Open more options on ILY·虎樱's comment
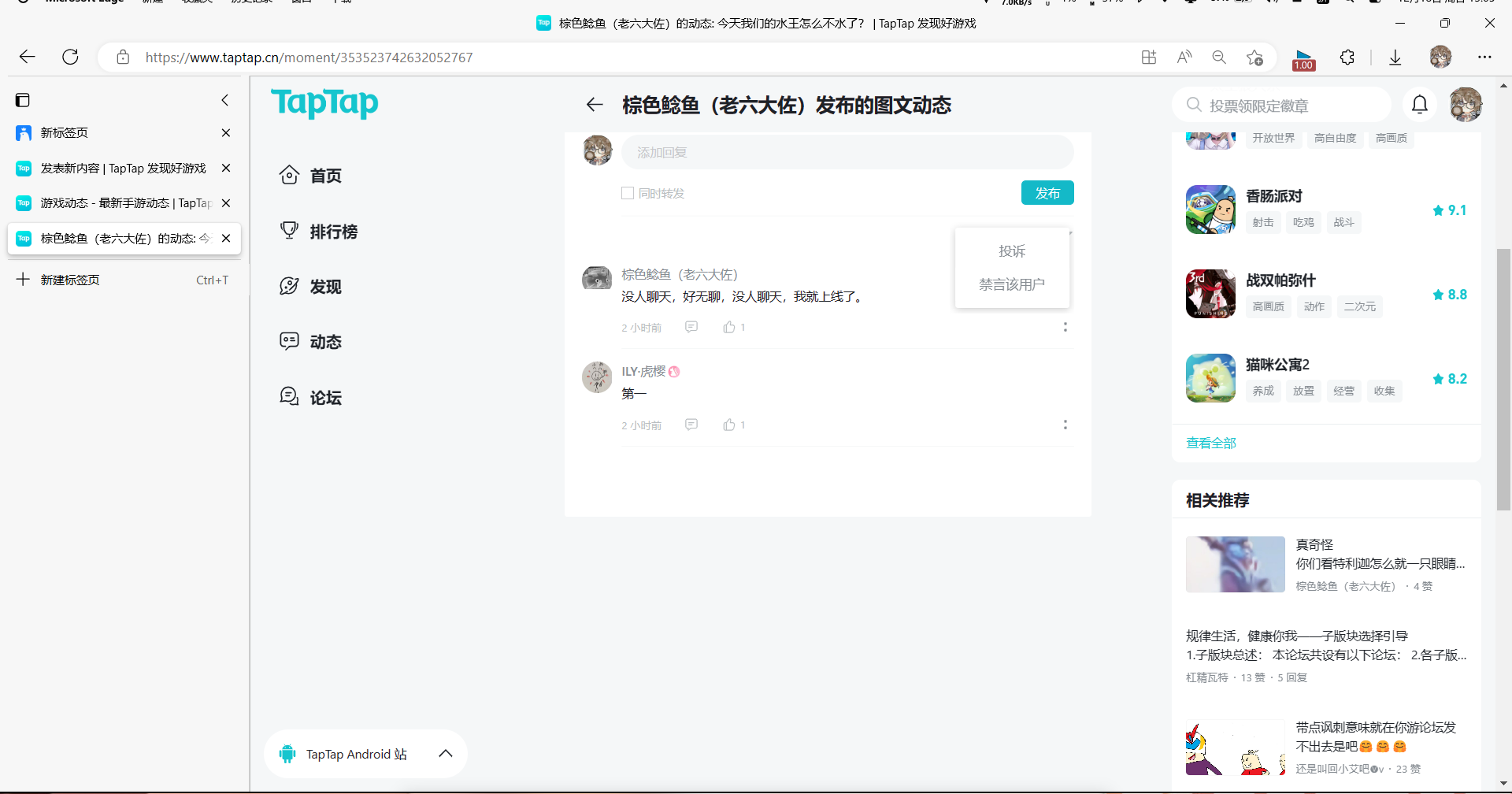 1065,425
